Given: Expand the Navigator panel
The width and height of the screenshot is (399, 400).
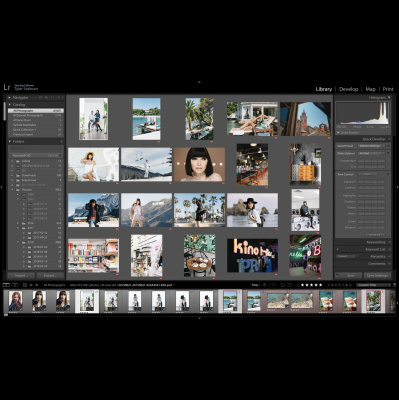Looking at the screenshot, I should pyautogui.click(x=10, y=98).
